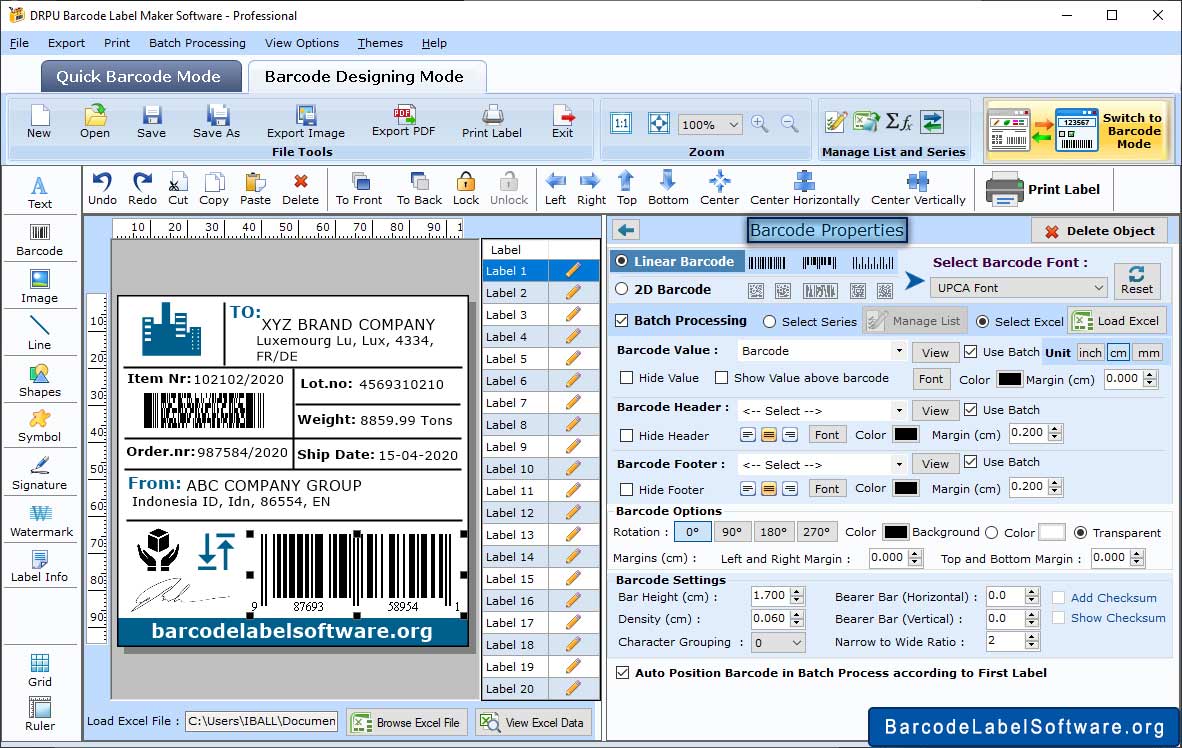Export label as PDF
Viewport: 1182px width, 748px height.
click(x=403, y=121)
